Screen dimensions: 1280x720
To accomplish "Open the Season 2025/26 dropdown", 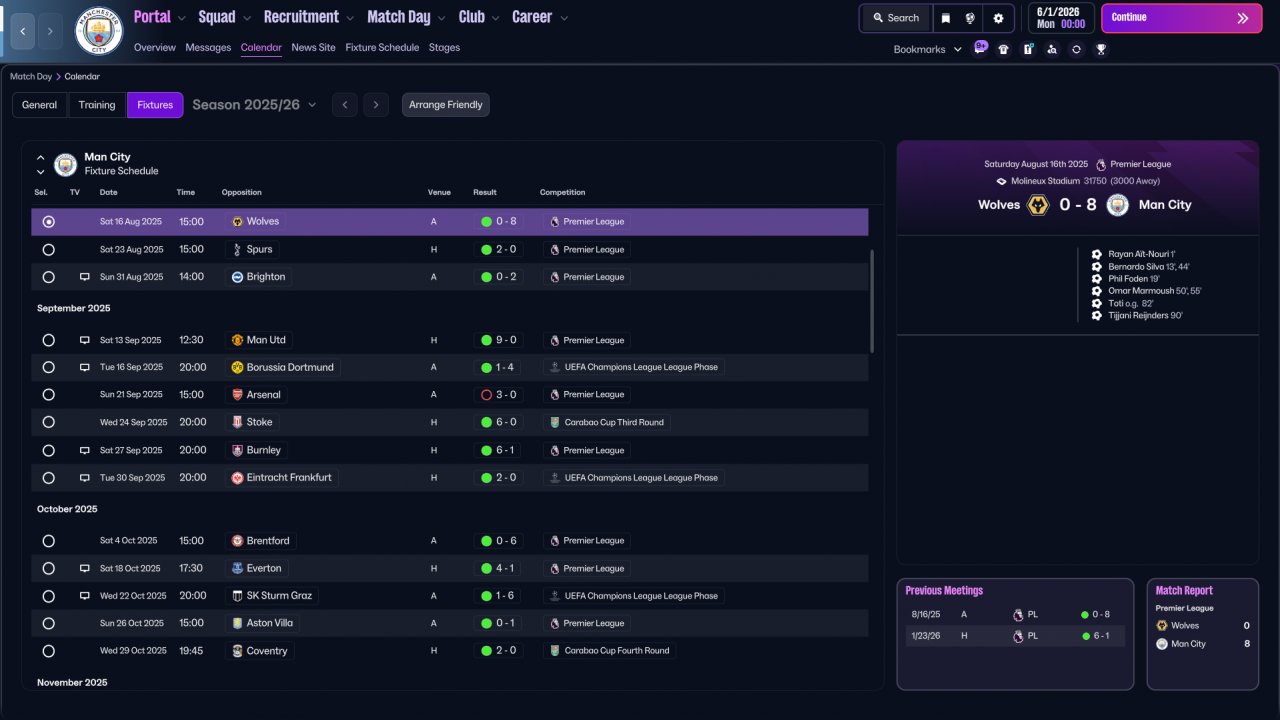I will [x=254, y=105].
